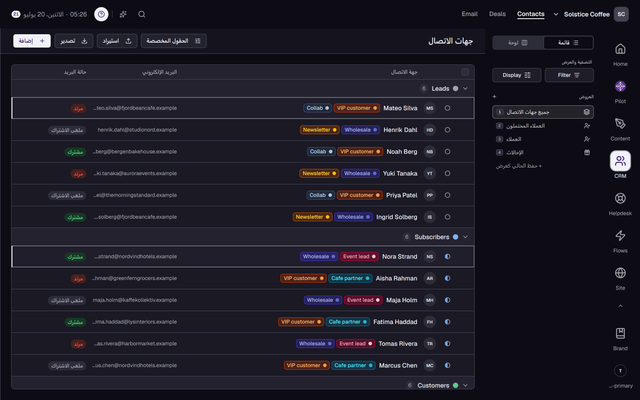Viewport: 640px width, 400px height.
Task: Select the العملاء المحتملون view
Action: tap(543, 126)
